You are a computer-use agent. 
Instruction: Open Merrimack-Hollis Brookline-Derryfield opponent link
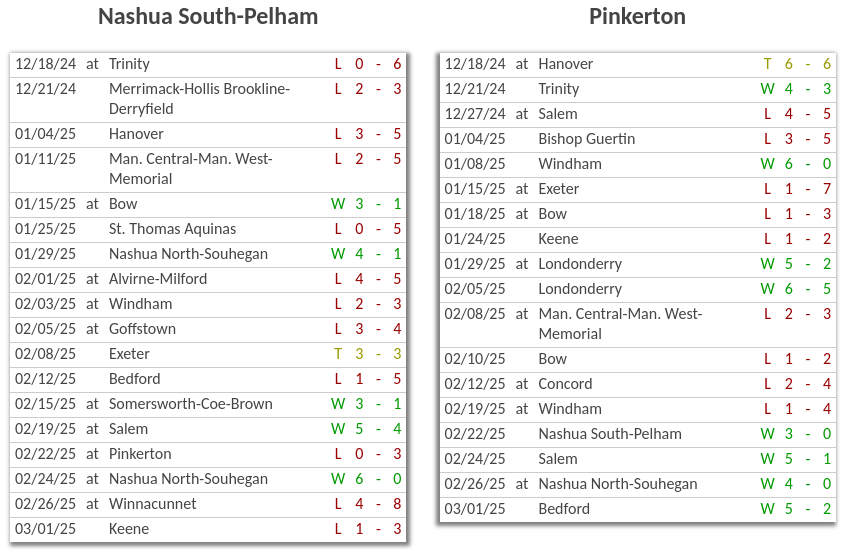tap(199, 98)
